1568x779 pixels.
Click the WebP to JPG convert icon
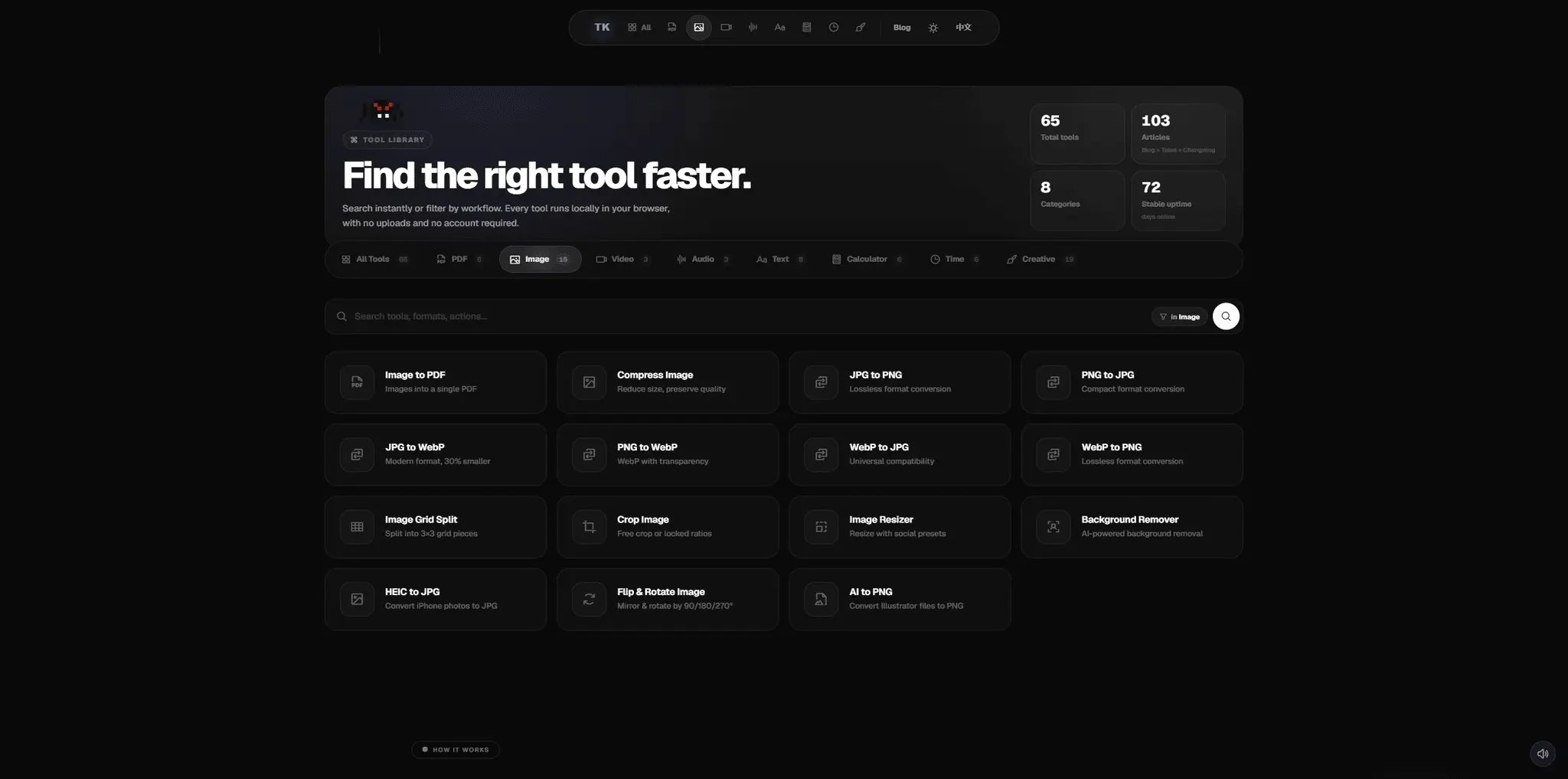pos(821,454)
